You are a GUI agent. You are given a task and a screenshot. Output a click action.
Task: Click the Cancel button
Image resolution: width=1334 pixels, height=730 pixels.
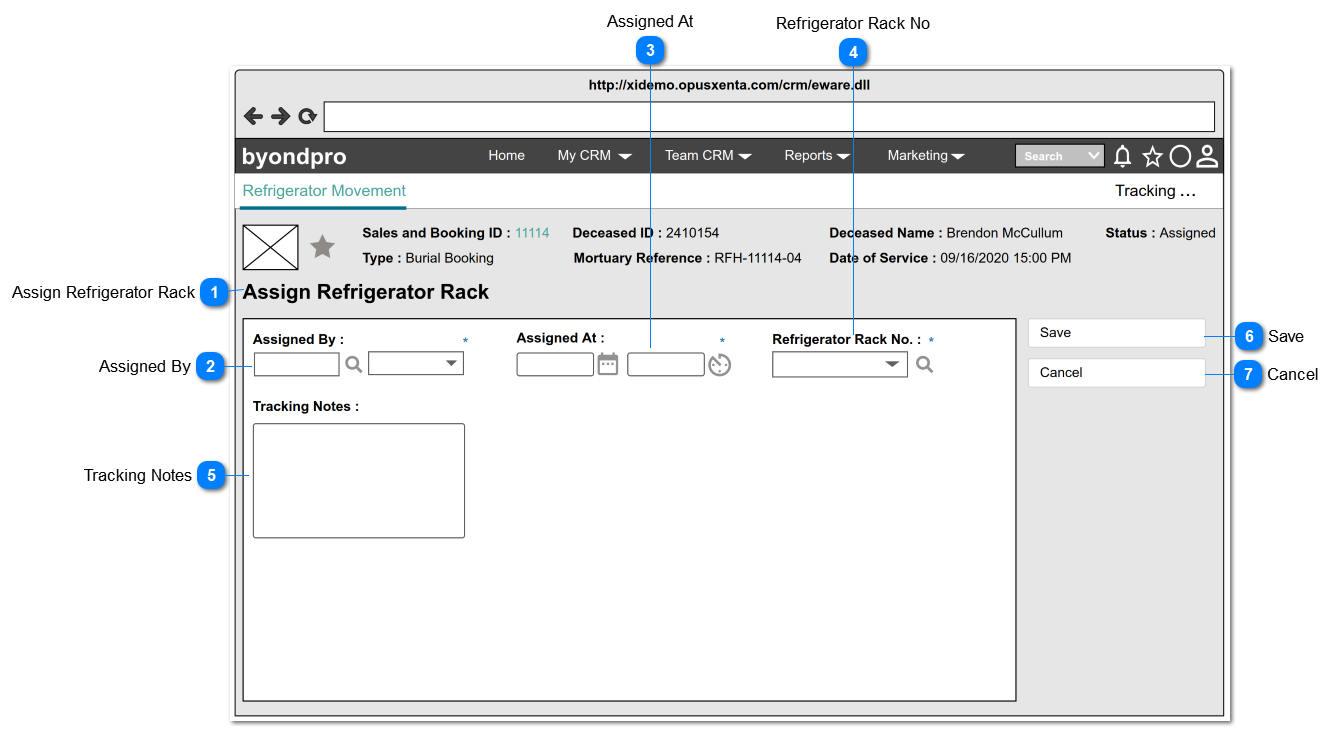pyautogui.click(x=1117, y=373)
